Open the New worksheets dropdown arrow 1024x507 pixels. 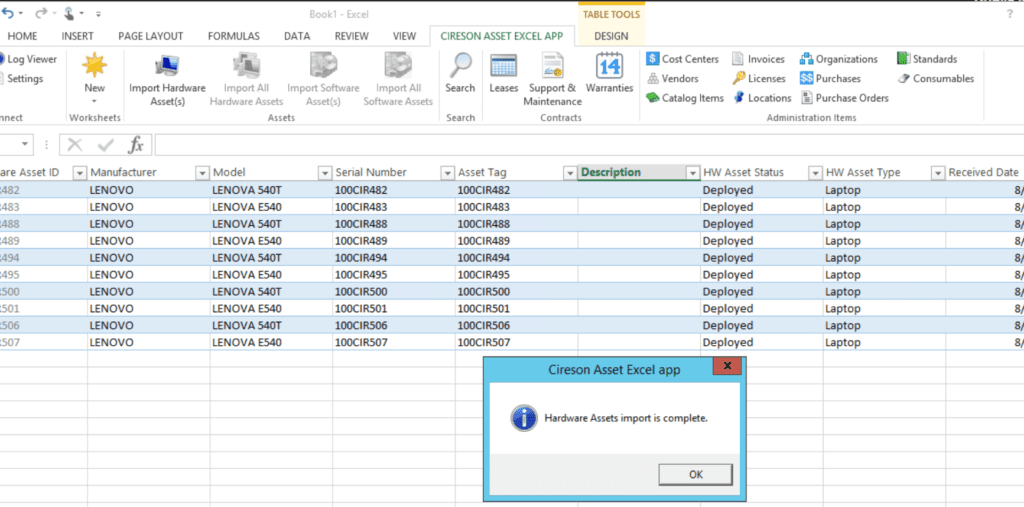95,101
